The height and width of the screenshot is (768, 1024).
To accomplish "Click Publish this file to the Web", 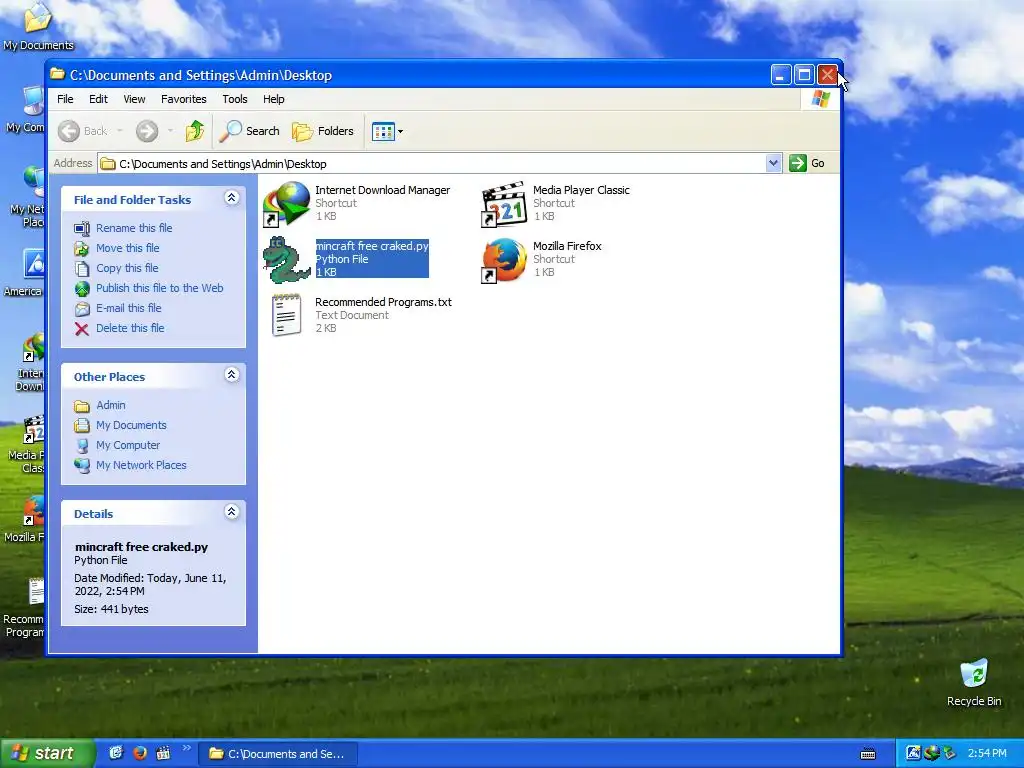I will (x=159, y=288).
